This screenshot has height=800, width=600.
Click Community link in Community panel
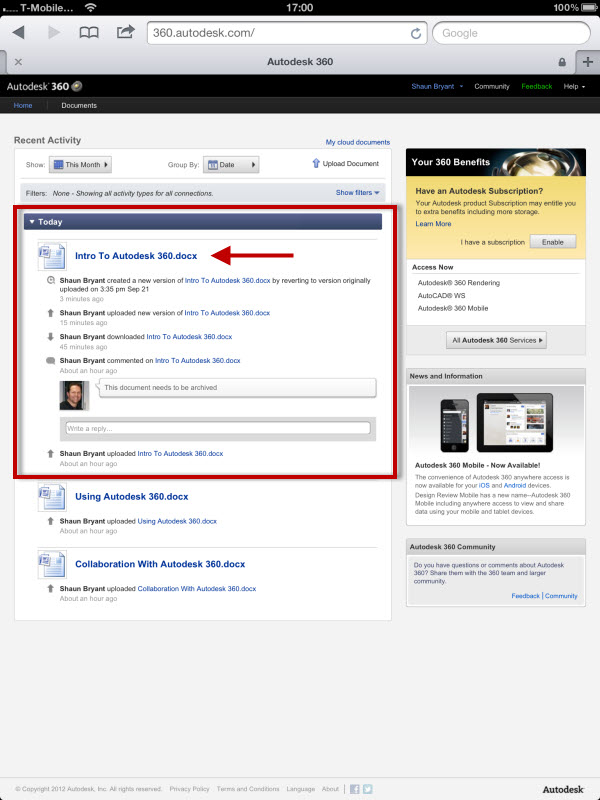click(x=561, y=595)
